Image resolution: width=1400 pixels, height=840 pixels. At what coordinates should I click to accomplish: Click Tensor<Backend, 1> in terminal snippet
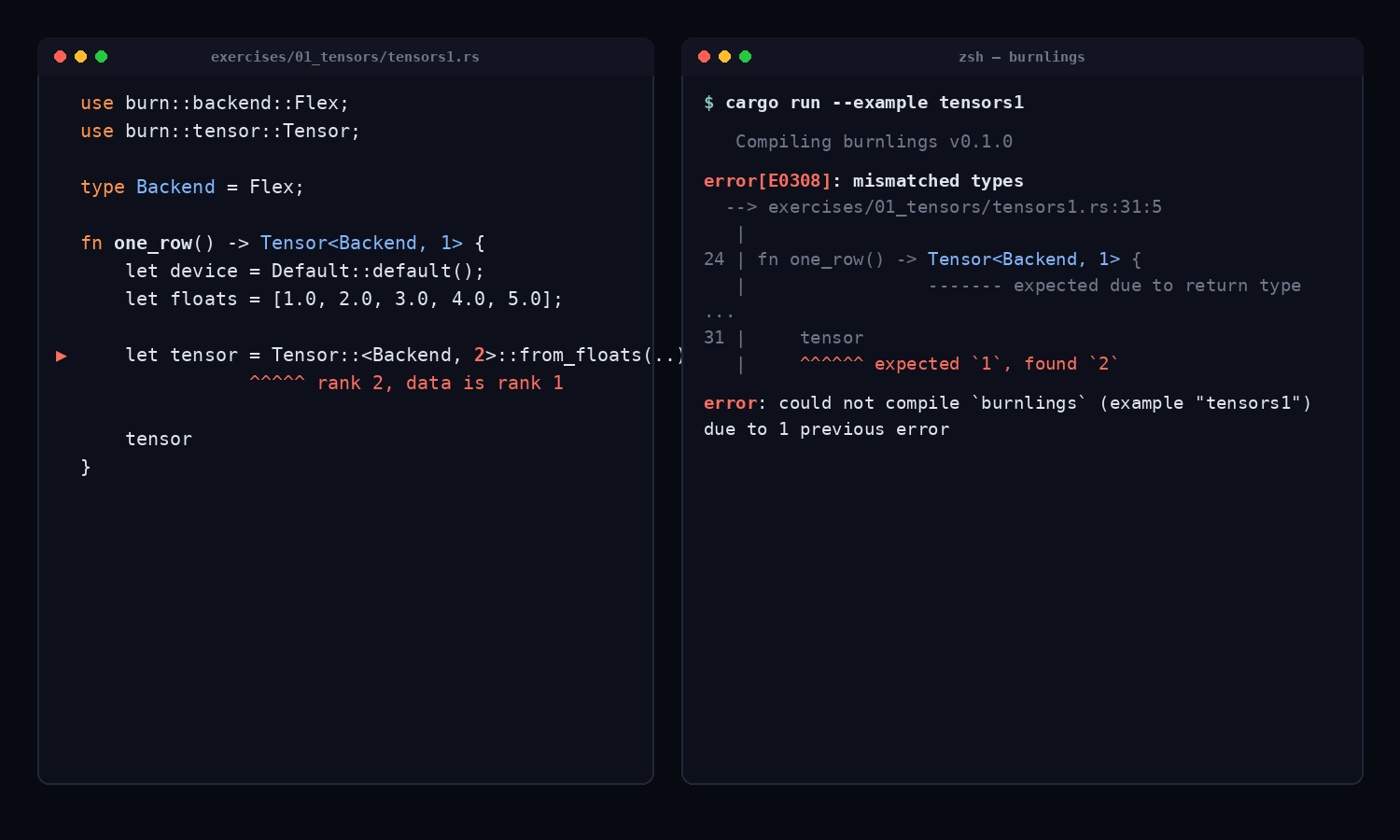[x=1024, y=259]
